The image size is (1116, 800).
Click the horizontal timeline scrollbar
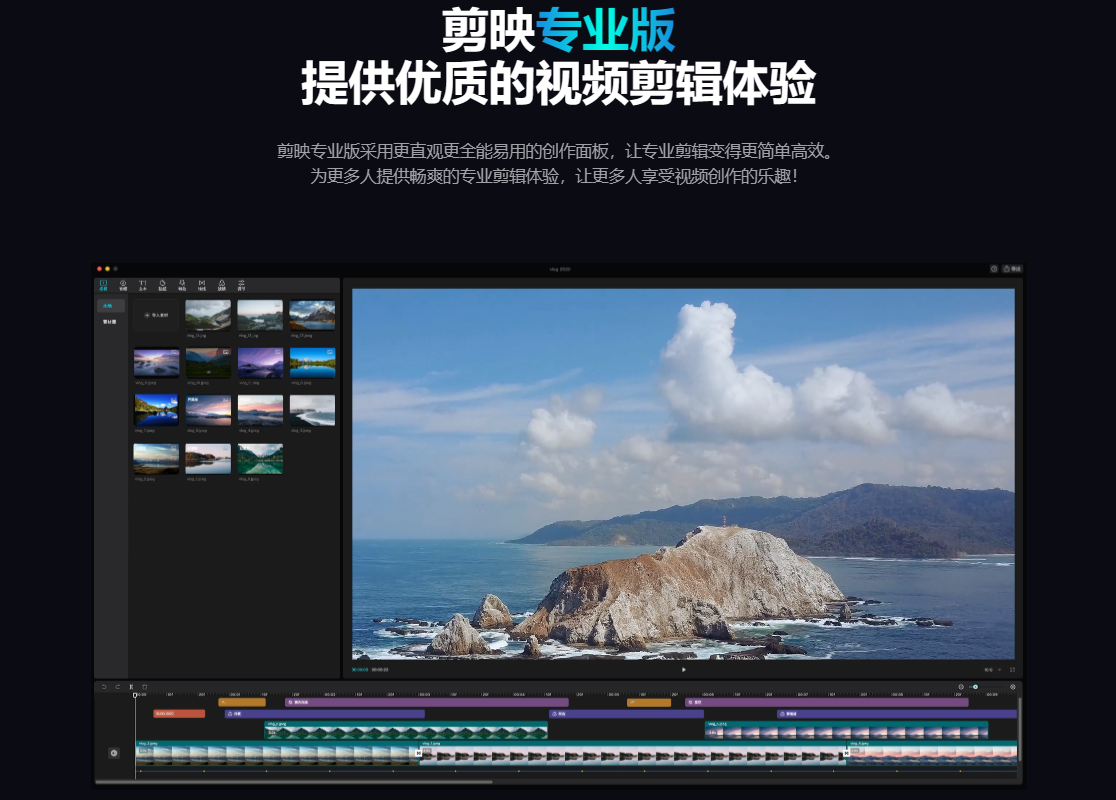293,781
